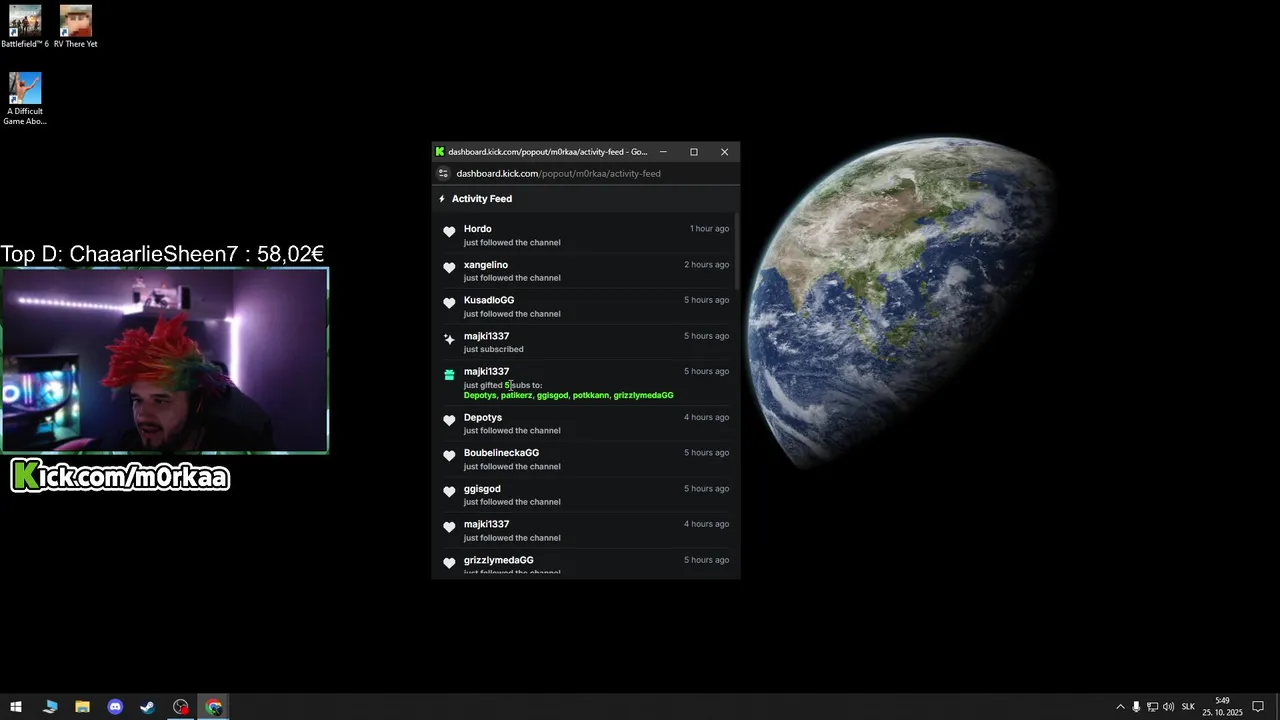This screenshot has height=720, width=1280.
Task: Click 'just gifted 5 subs to:' text
Action: (x=503, y=385)
